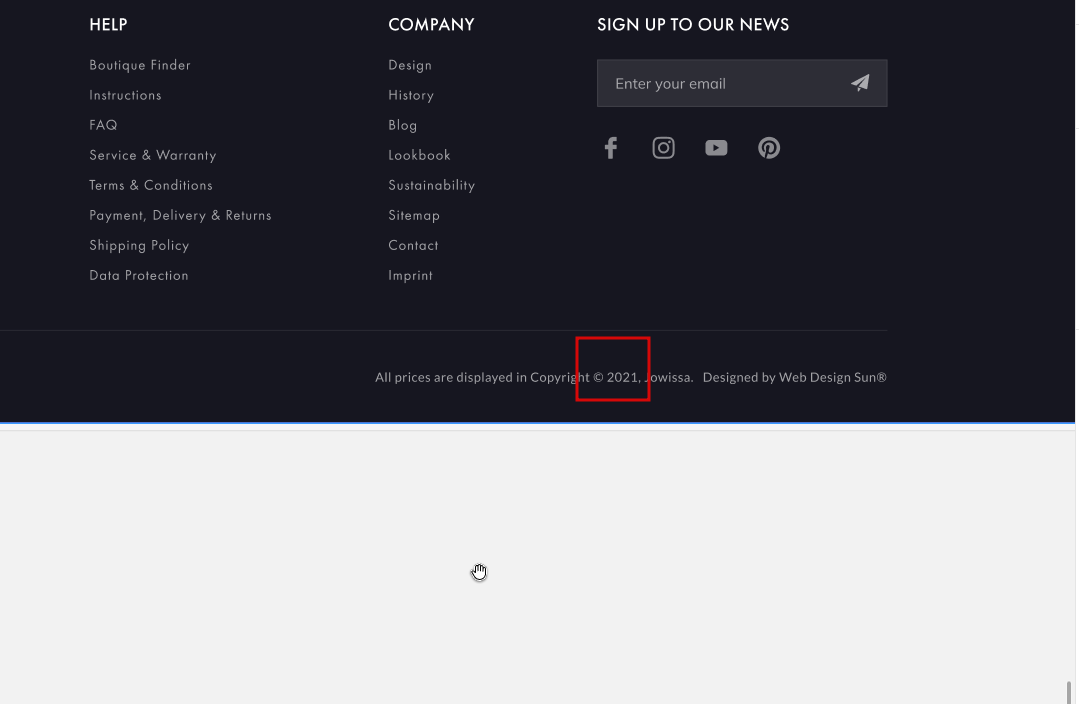This screenshot has height=704, width=1079.
Task: Open the Sitemap link
Action: pos(414,215)
